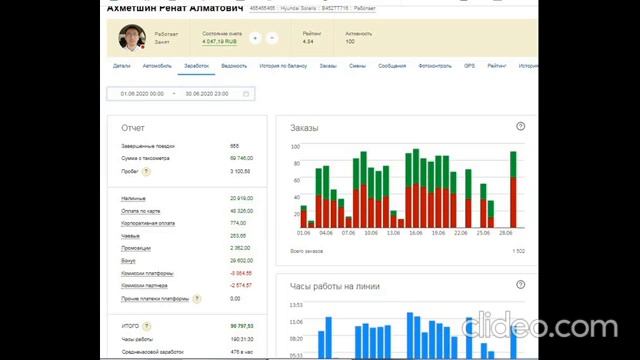Select the Заработок tab
The width and height of the screenshot is (640, 360).
(196, 66)
